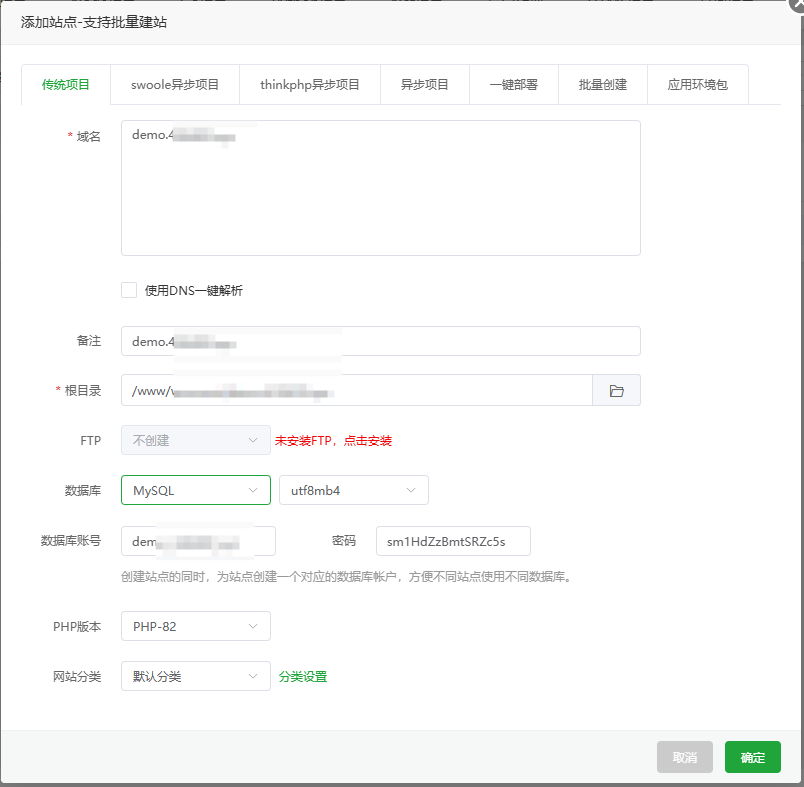Switch to the swoole异步项目 tab
This screenshot has height=787, width=804.
[175, 85]
